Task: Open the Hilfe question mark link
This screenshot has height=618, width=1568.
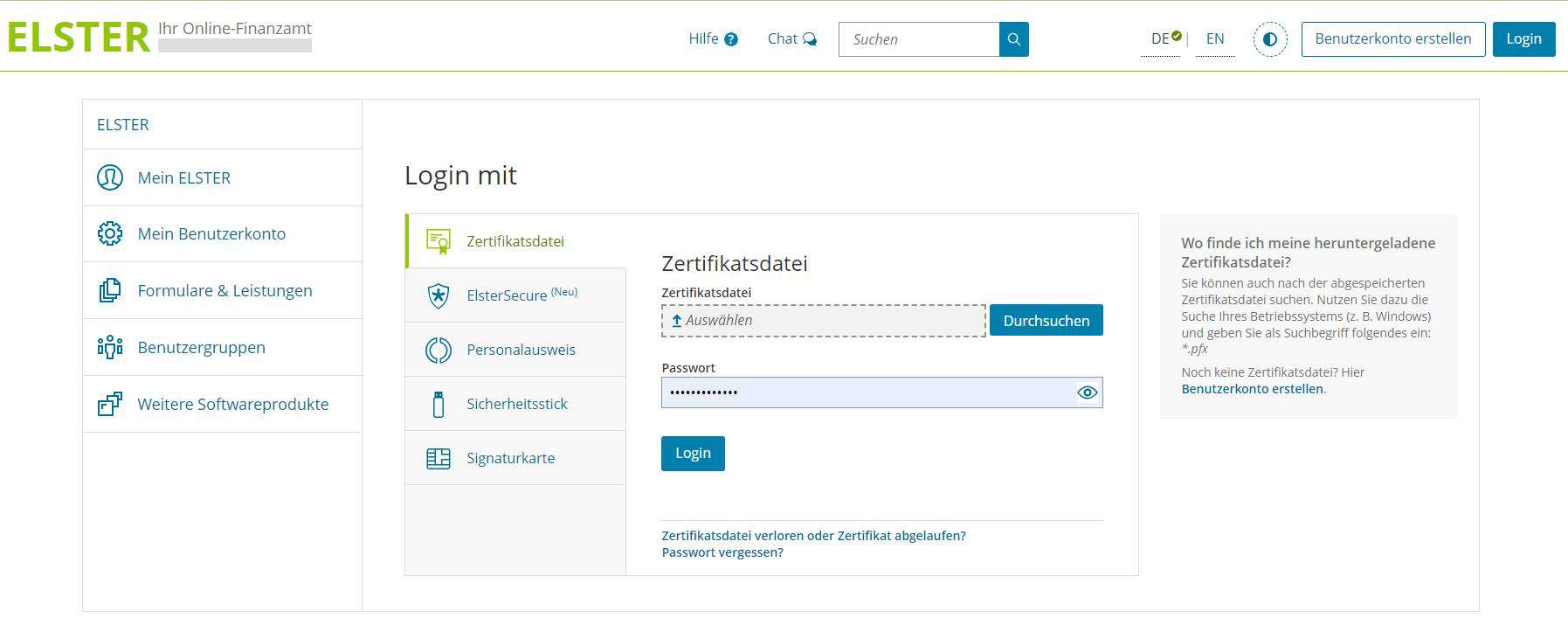Action: 713,39
